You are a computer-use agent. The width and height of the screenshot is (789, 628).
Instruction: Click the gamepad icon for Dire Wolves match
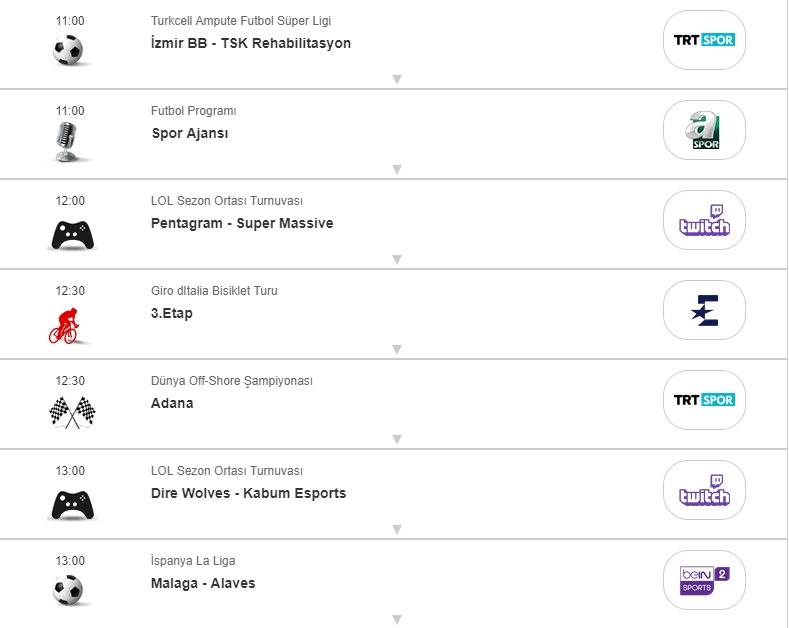click(71, 505)
